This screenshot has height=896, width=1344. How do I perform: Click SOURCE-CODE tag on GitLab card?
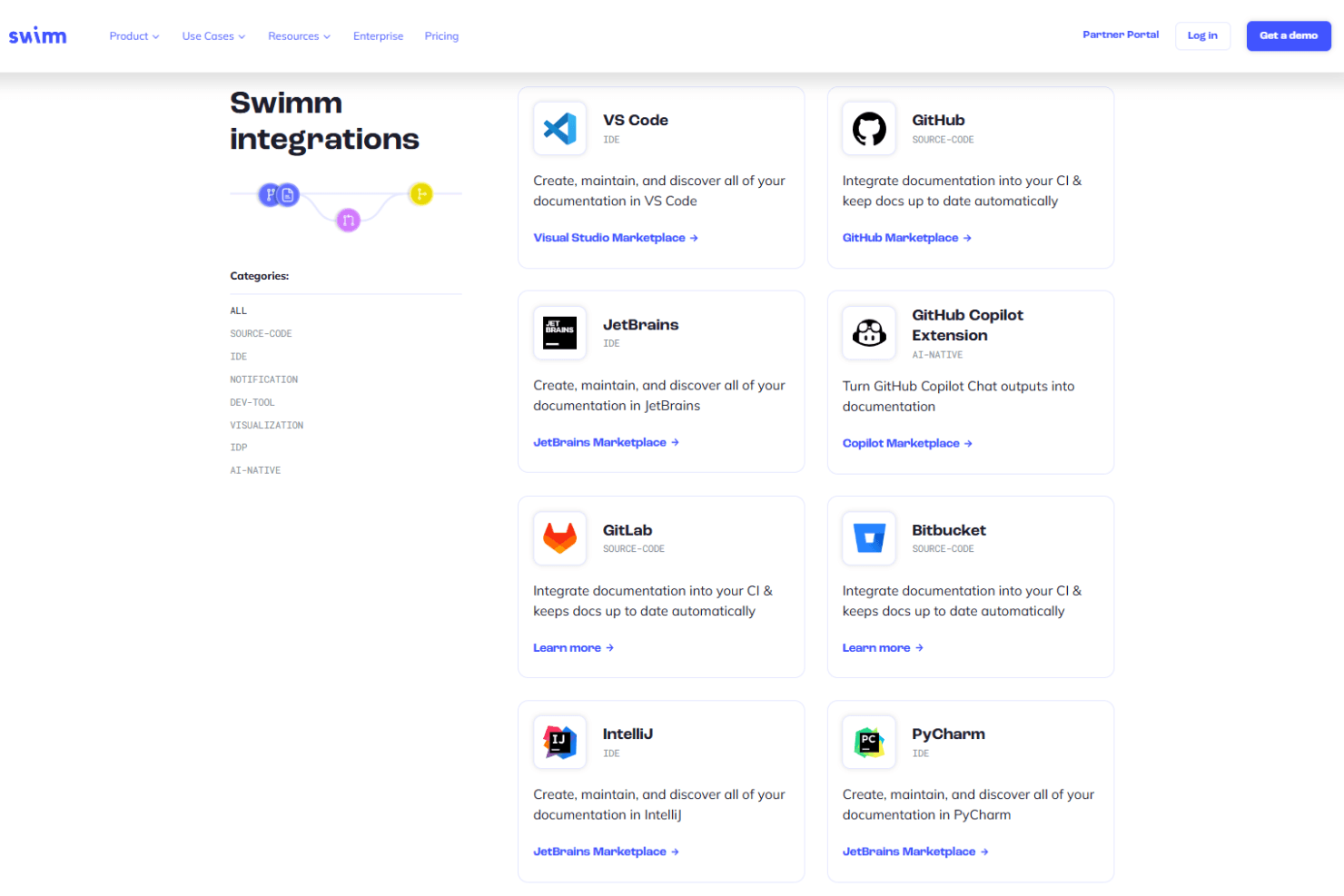634,549
